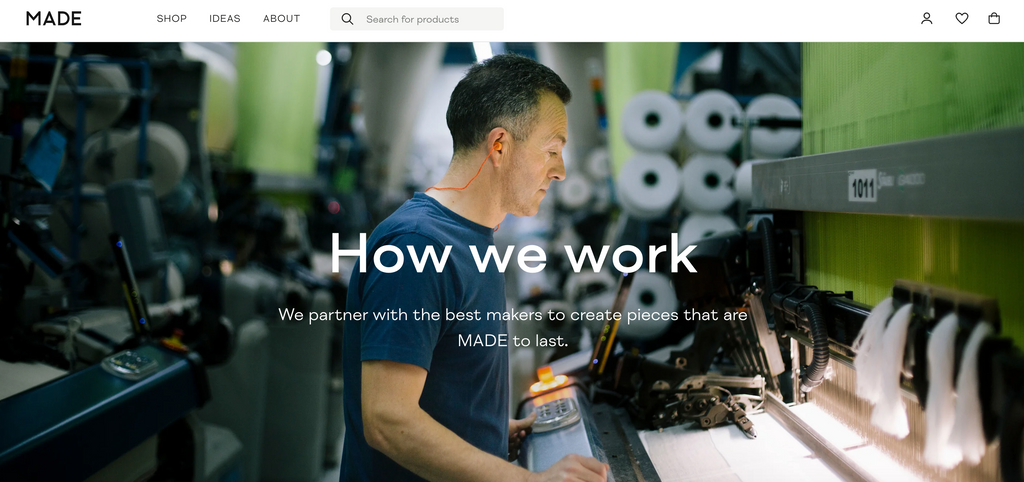Image resolution: width=1024 pixels, height=482 pixels.
Task: Click the How we work heading
Action: [513, 253]
